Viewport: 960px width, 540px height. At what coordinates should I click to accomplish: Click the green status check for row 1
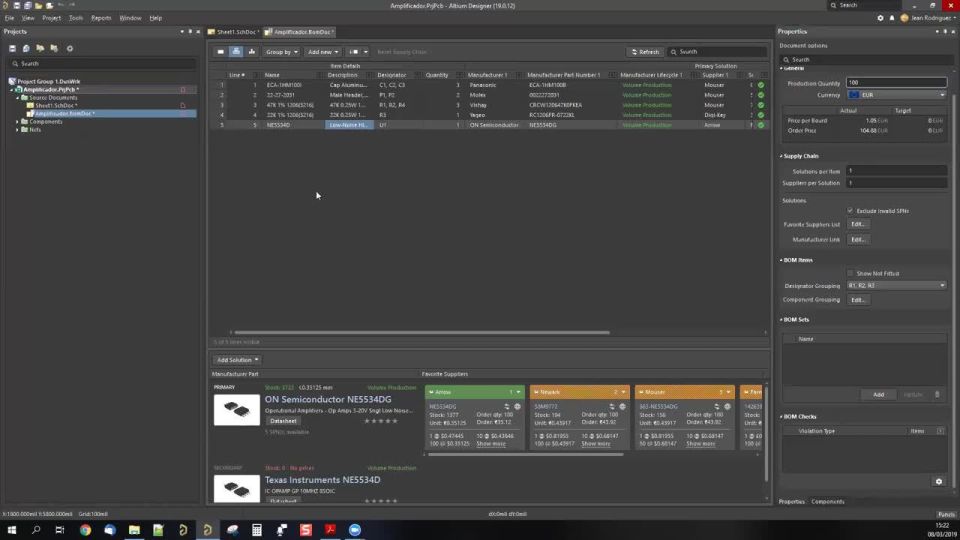tap(761, 85)
